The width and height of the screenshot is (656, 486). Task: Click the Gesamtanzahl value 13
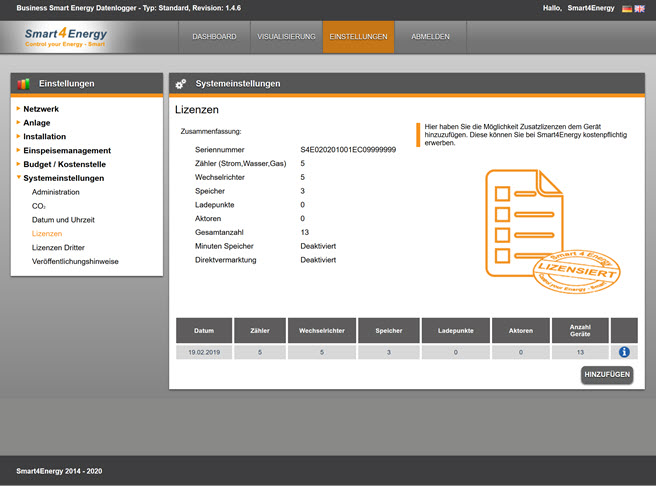coord(305,233)
